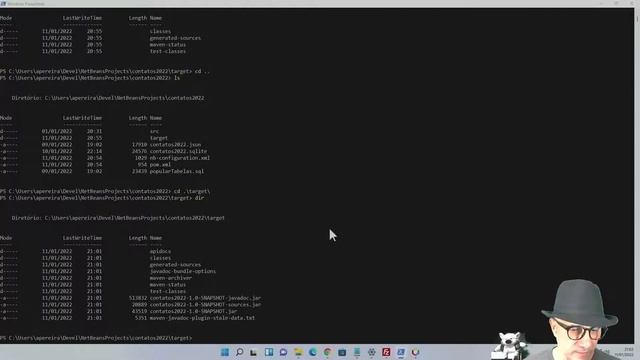Screen dimensions: 640x360
Task: Select maven-javadoc-plugin-stale-data.txt entry
Action: click(202, 318)
